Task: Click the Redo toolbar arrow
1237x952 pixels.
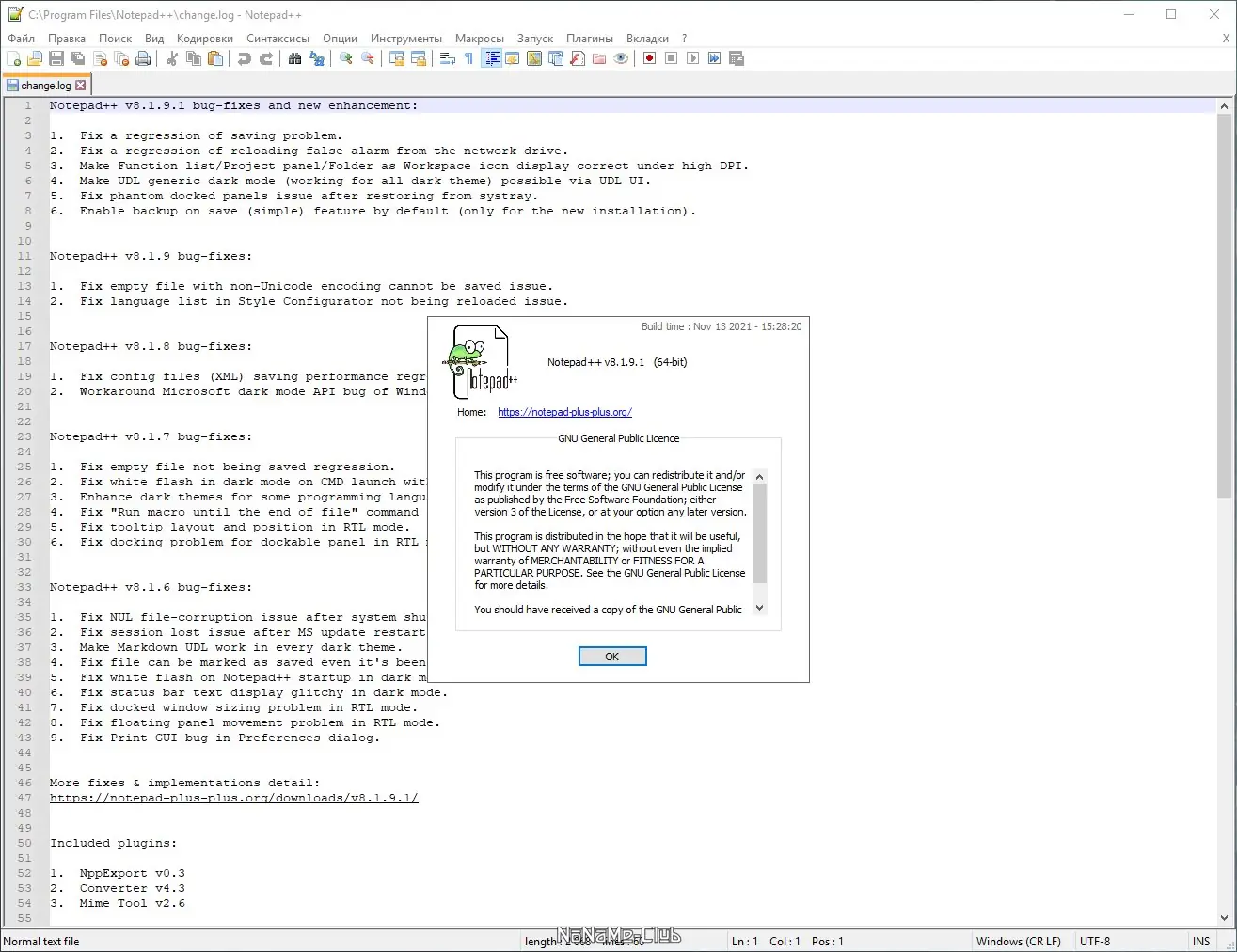Action: click(266, 58)
